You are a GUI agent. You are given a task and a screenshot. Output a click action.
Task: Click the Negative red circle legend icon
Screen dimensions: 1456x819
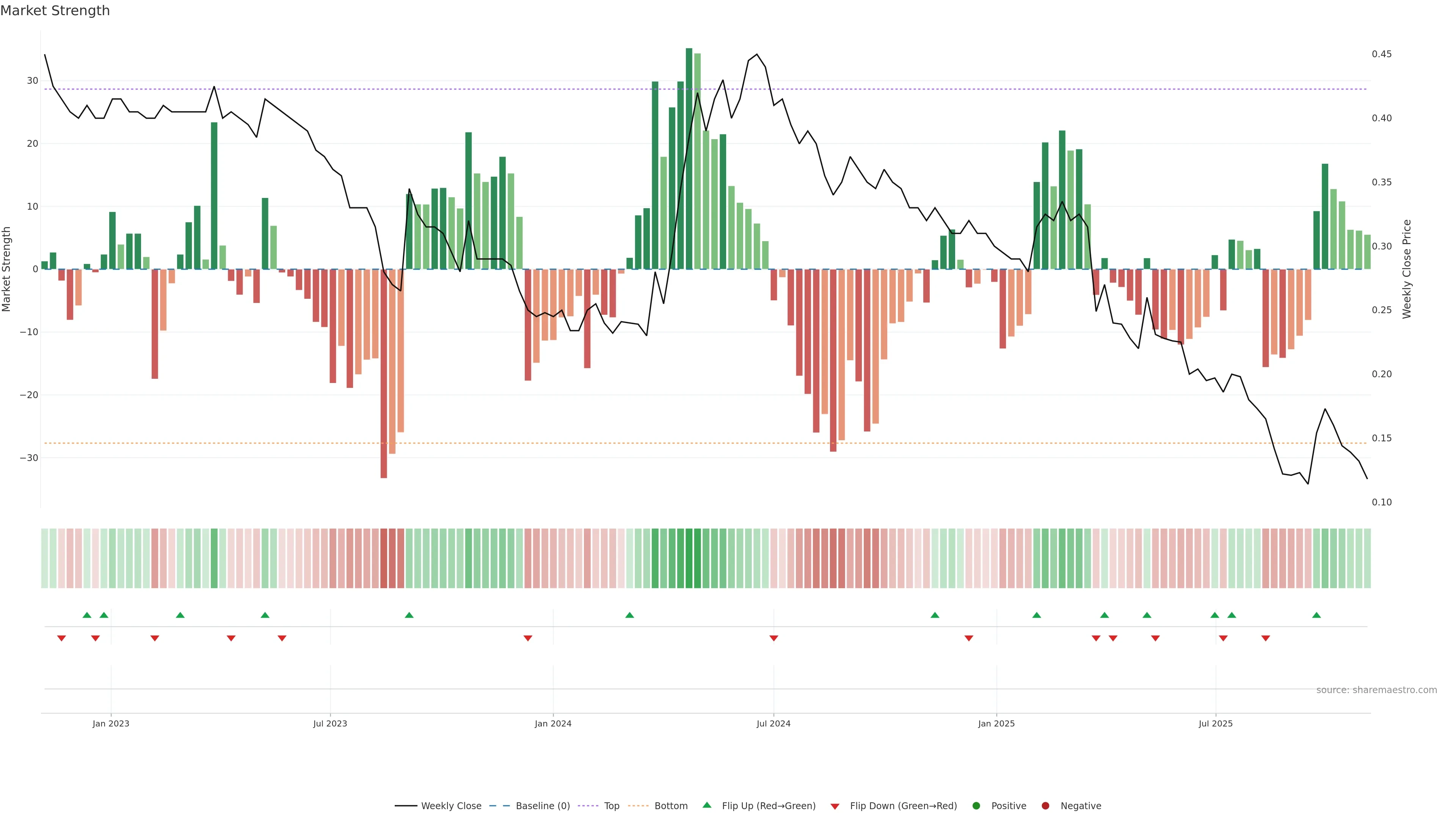pyautogui.click(x=1045, y=806)
